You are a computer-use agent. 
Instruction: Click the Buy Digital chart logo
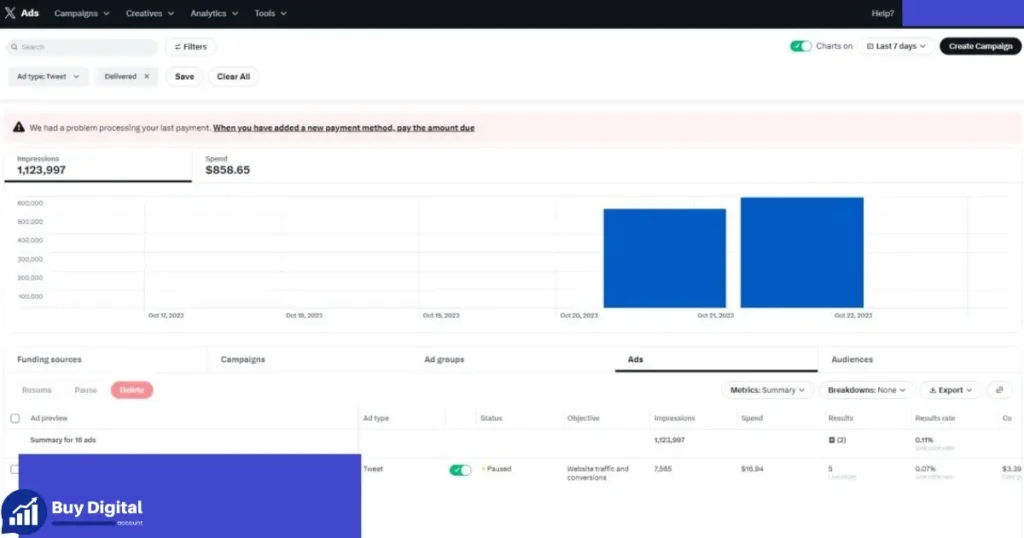point(24,513)
